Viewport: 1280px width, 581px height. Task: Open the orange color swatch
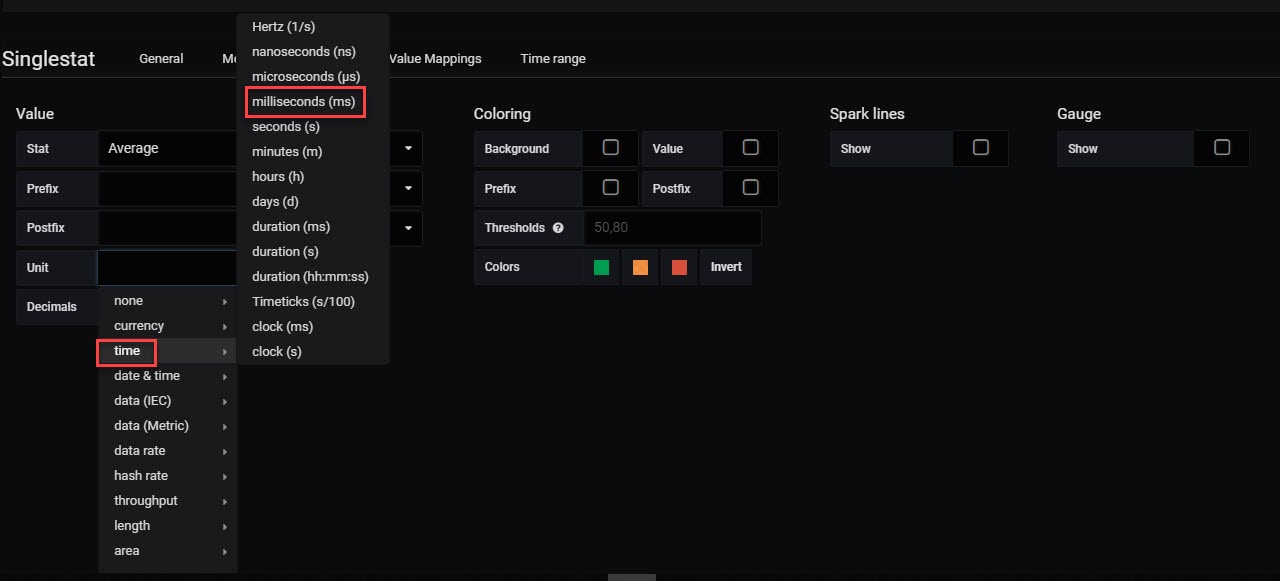640,267
